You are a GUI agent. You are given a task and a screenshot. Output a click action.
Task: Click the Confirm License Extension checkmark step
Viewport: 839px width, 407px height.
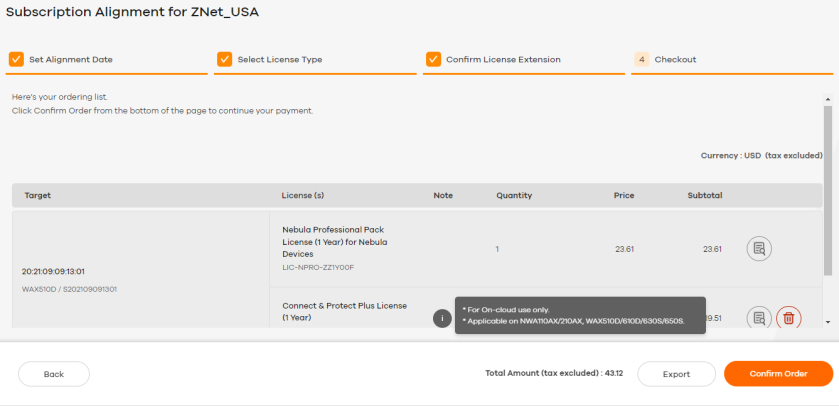(x=433, y=59)
